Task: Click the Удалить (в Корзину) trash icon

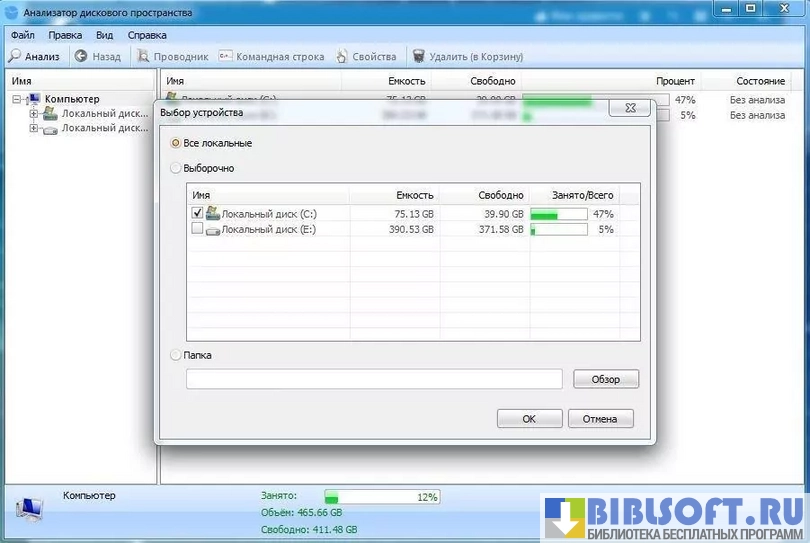Action: pyautogui.click(x=419, y=57)
